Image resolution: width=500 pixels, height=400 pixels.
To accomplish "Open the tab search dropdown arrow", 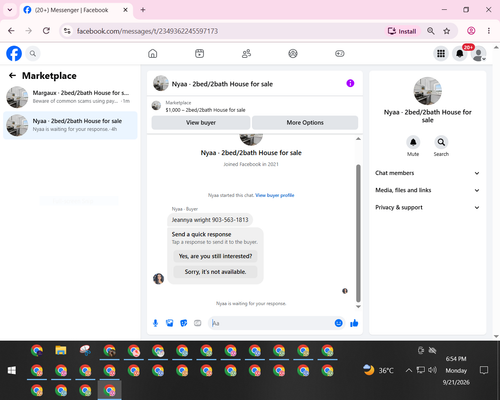I will tap(10, 10).
